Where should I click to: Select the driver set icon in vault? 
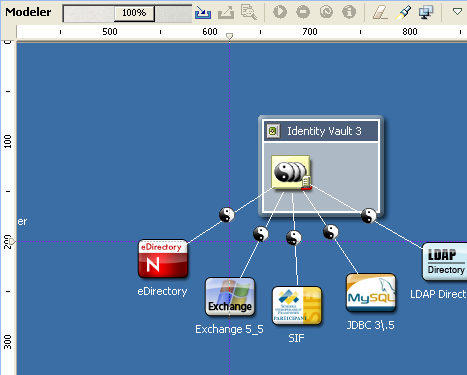point(291,172)
